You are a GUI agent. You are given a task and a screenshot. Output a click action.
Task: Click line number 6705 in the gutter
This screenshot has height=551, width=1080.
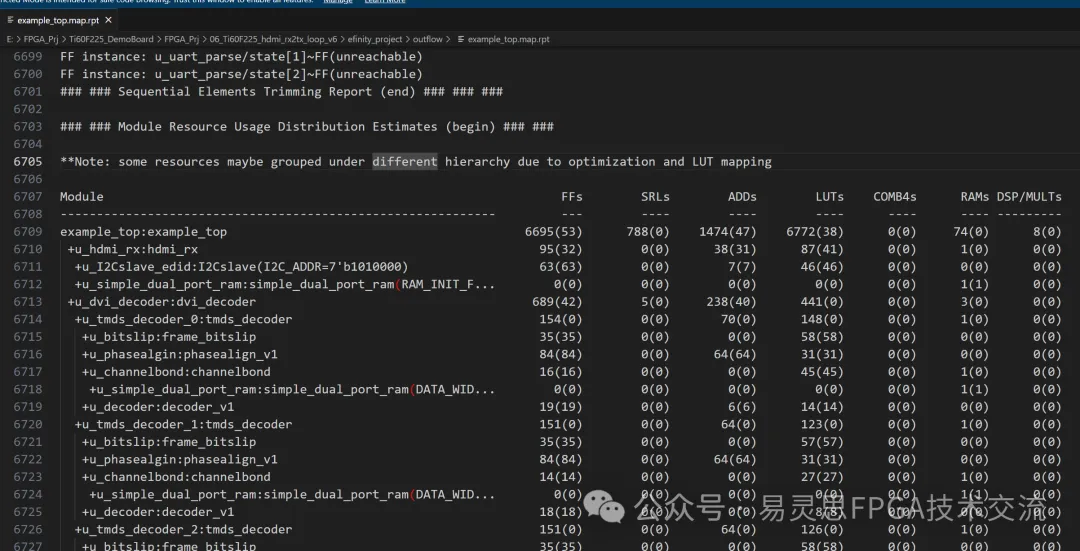click(28, 162)
